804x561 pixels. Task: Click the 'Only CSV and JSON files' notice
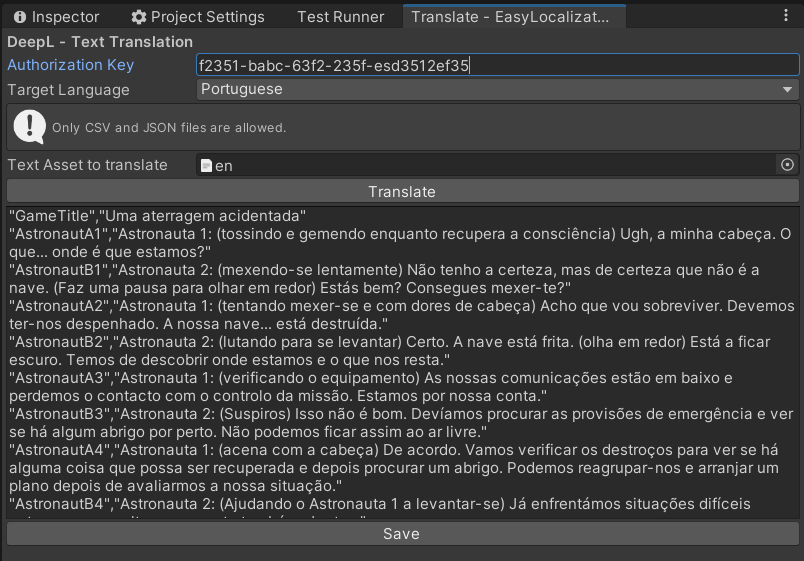(169, 128)
